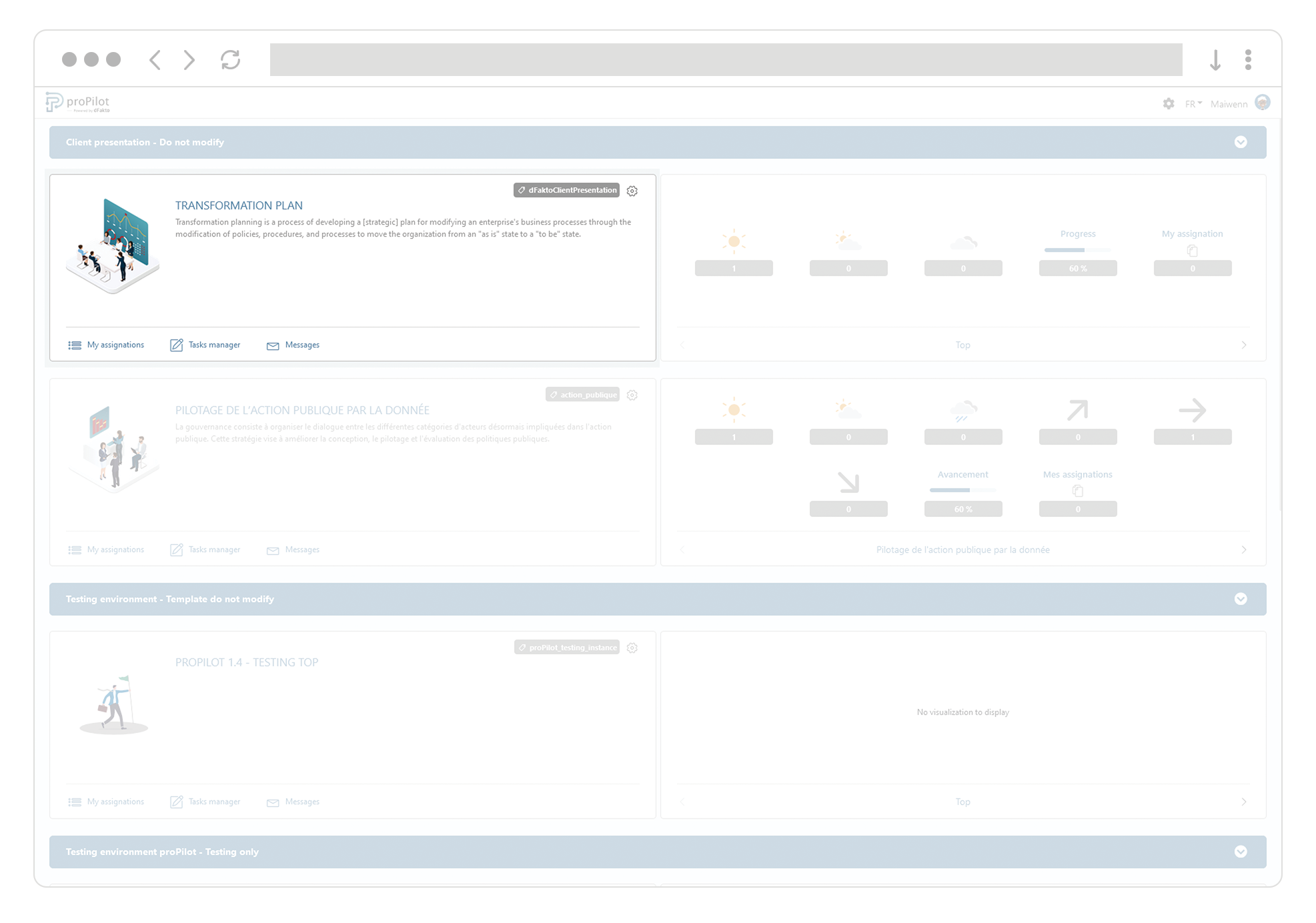Image resolution: width=1316 pixels, height=923 pixels.
Task: Open My assignations on Transformation Plan card
Action: coord(115,345)
